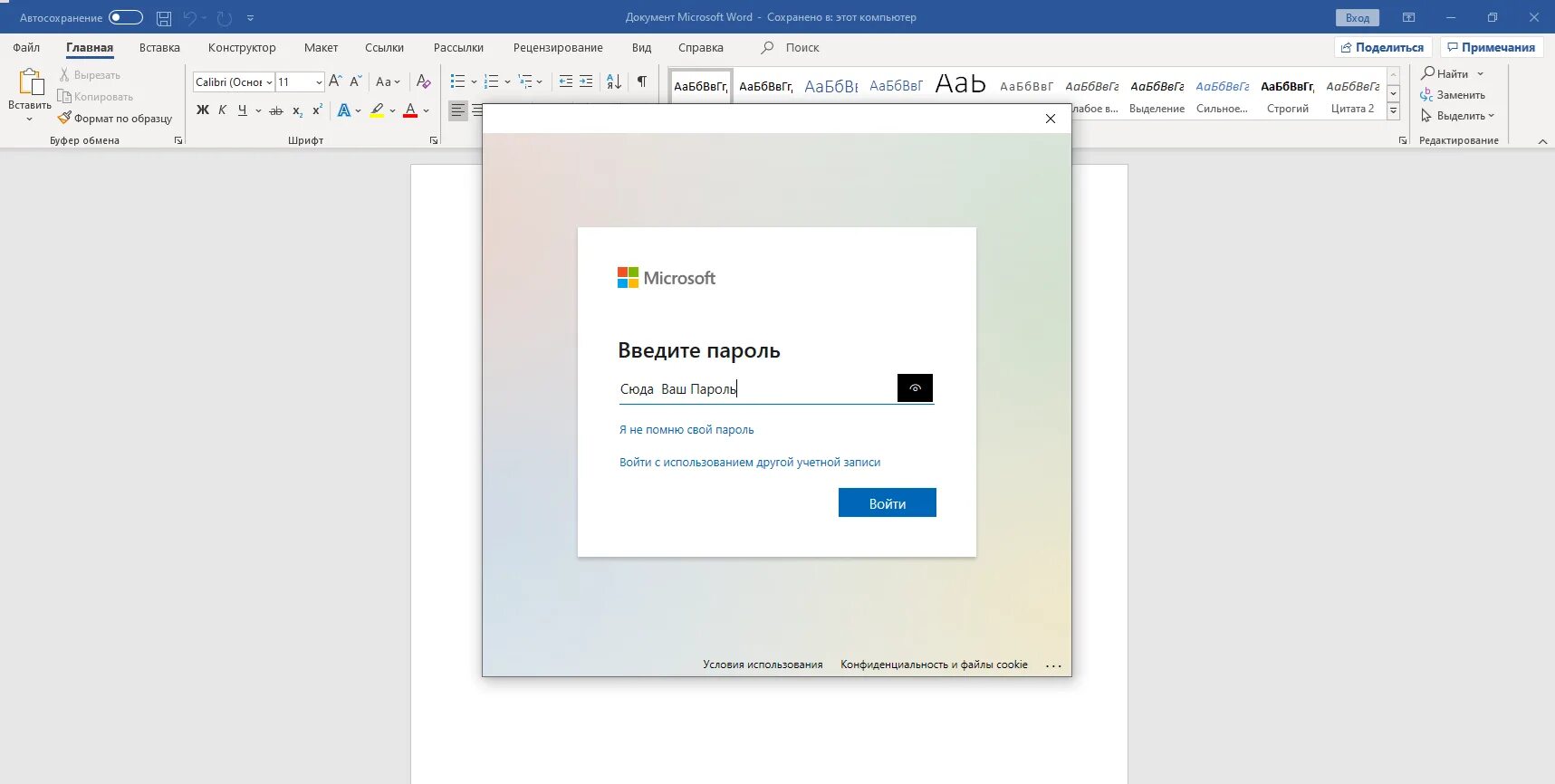
Task: Click the decrease indent icon
Action: (x=566, y=81)
